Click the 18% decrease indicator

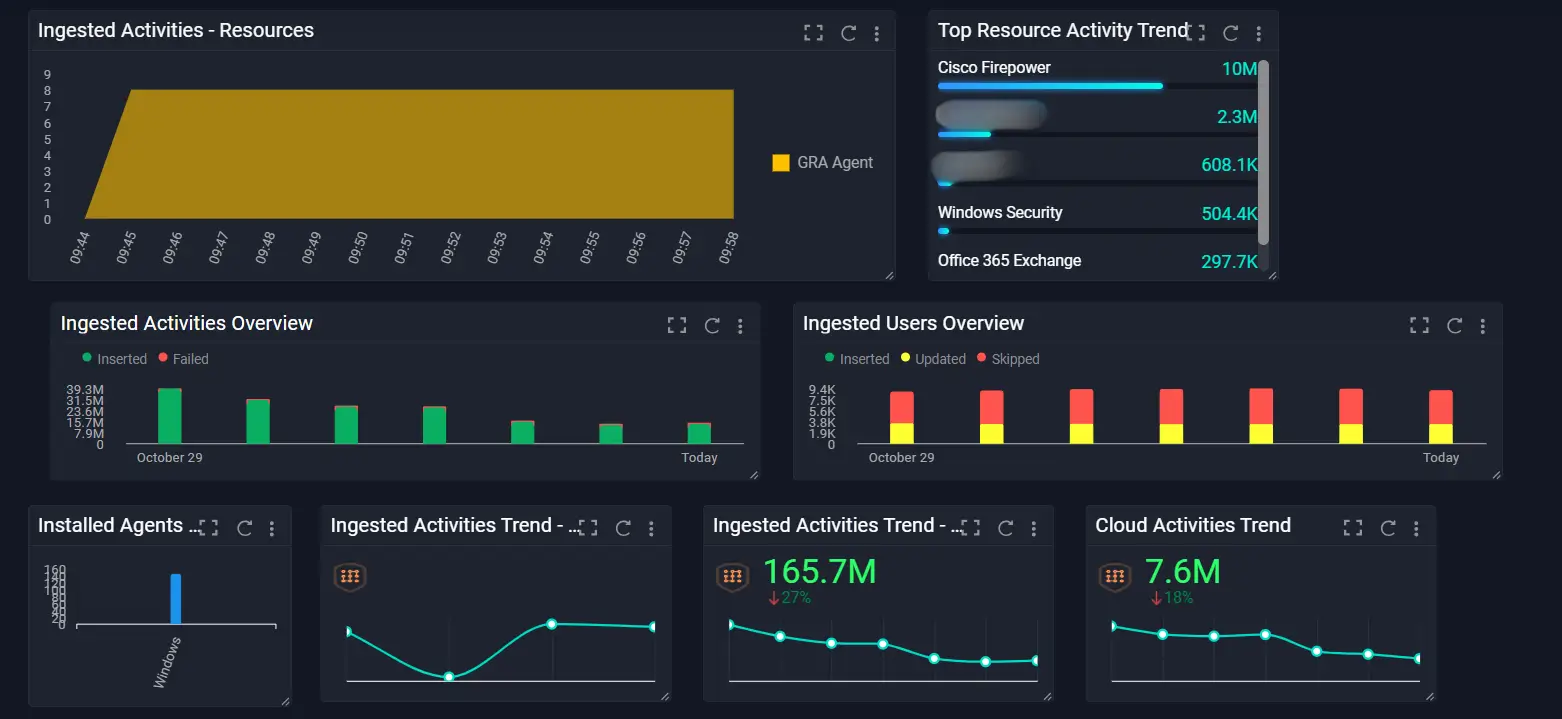tap(1172, 598)
